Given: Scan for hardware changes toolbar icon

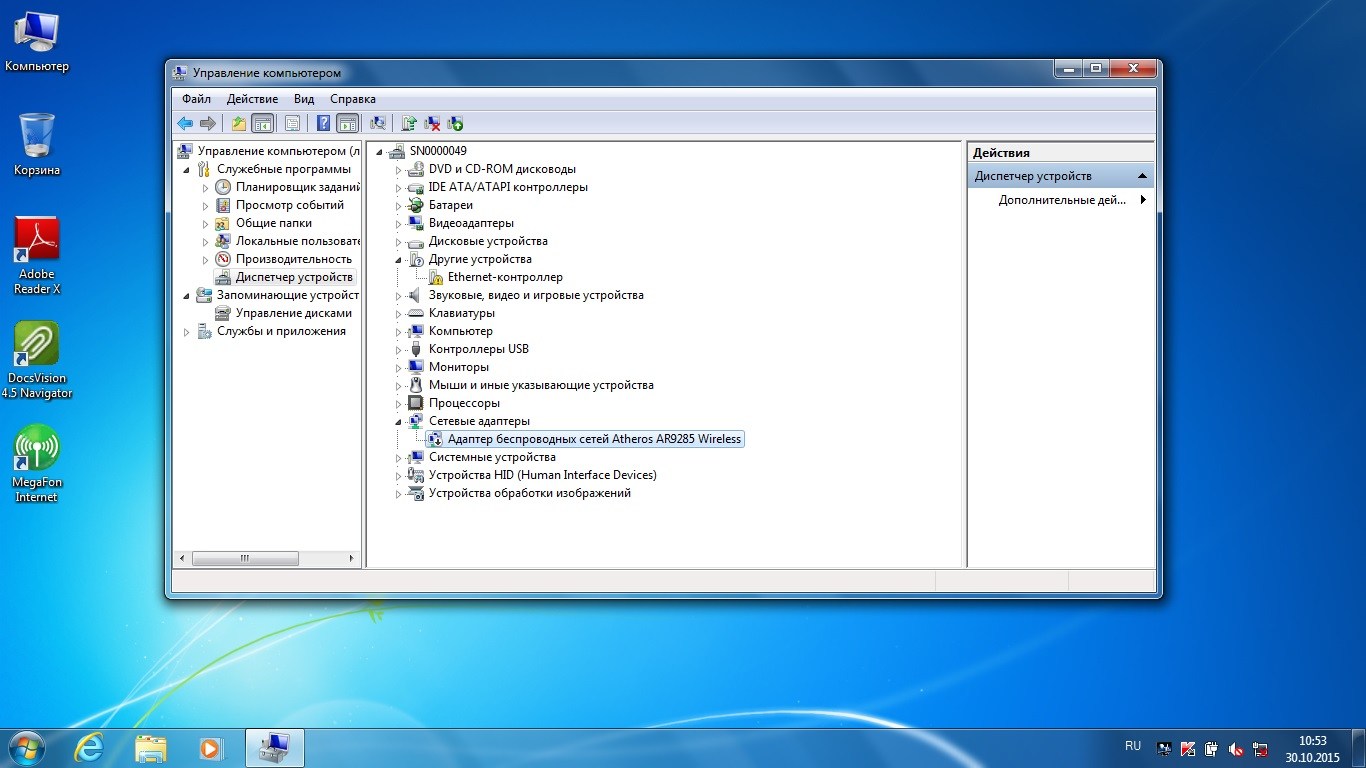Looking at the screenshot, I should (378, 124).
